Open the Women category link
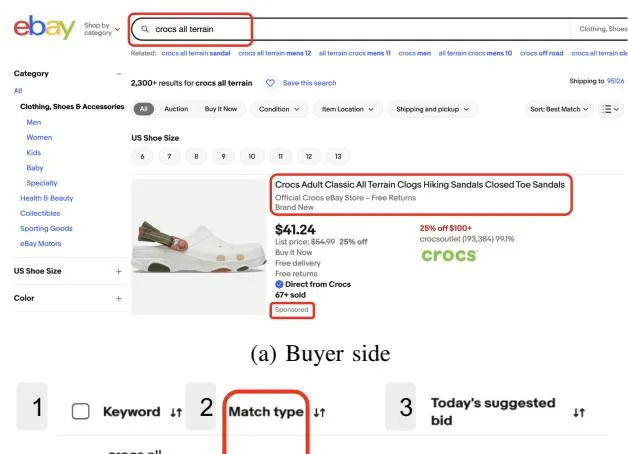 click(39, 137)
